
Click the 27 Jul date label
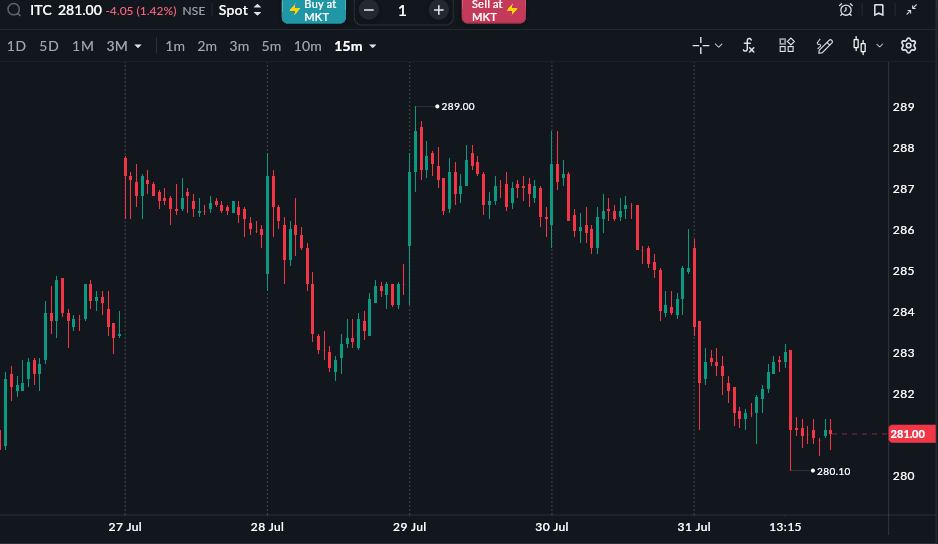[x=125, y=527]
